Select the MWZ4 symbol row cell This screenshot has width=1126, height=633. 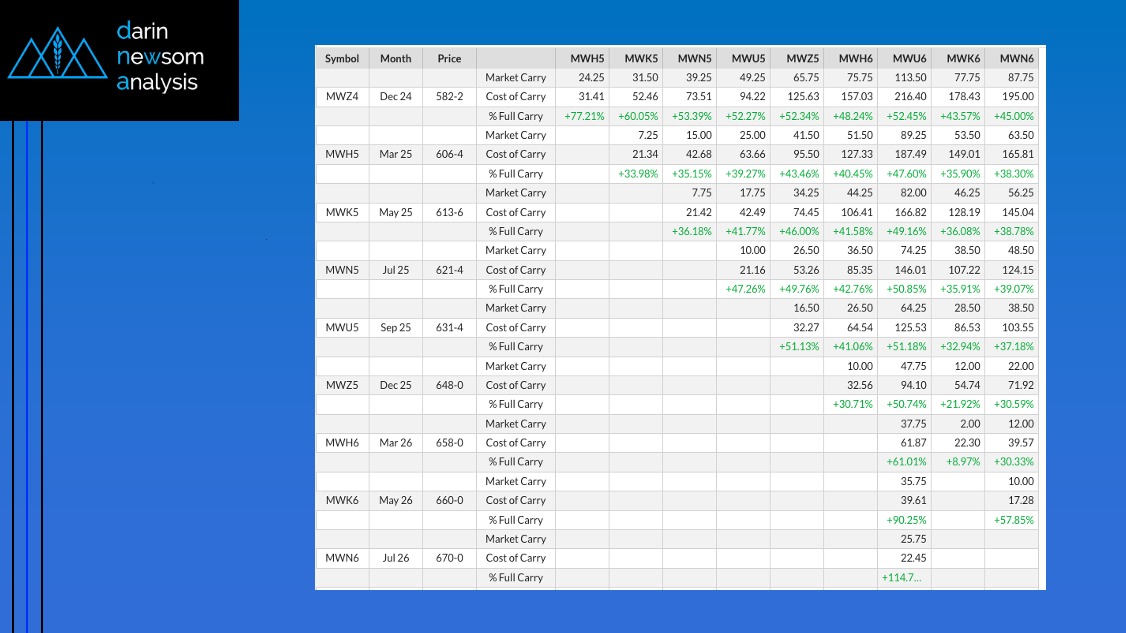[342, 97]
